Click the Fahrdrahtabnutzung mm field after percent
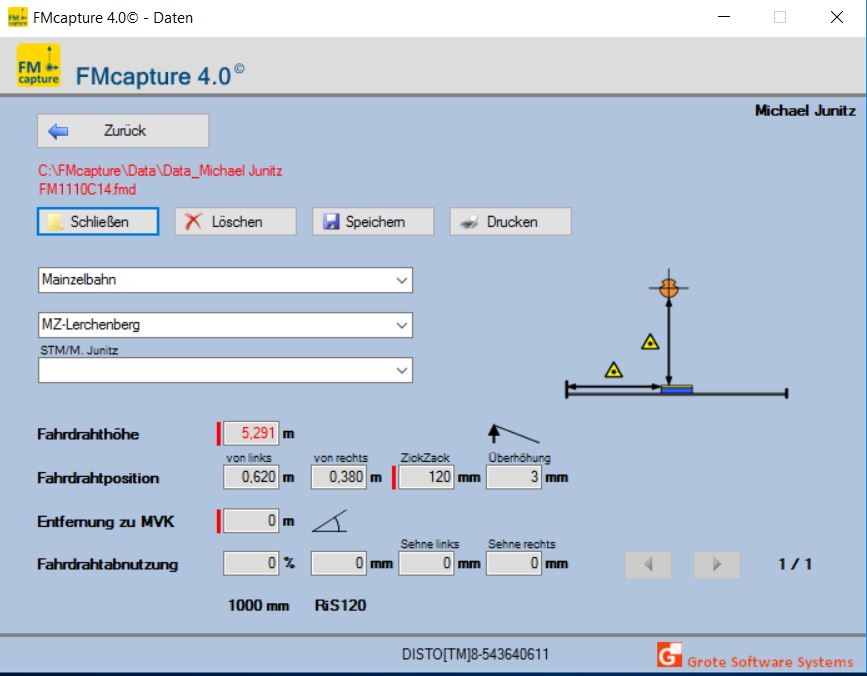The width and height of the screenshot is (867, 676). [339, 564]
